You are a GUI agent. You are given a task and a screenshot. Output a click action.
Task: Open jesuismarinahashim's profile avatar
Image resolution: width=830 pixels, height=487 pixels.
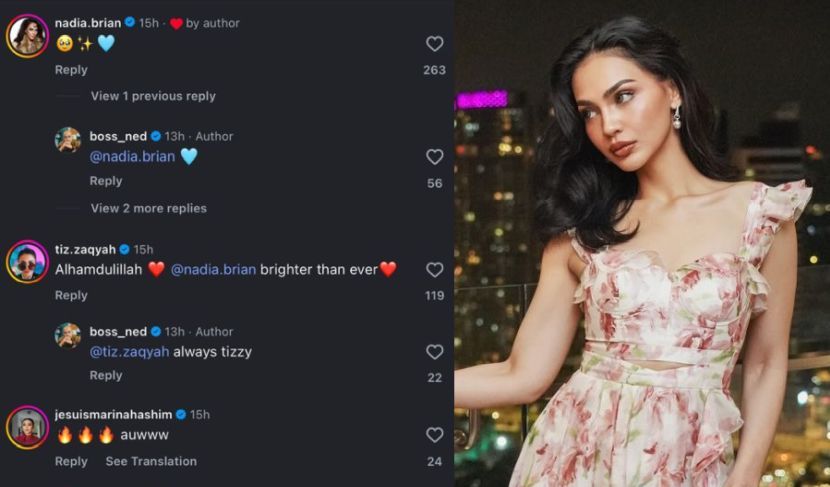(27, 427)
